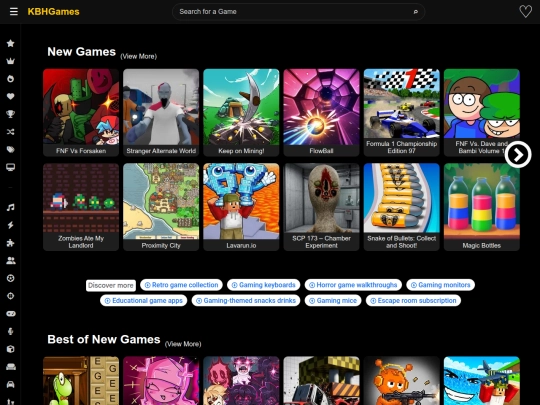Viewport: 540px width, 405px height.
Task: Open FNF Vs Forsaken game
Action: (81, 113)
